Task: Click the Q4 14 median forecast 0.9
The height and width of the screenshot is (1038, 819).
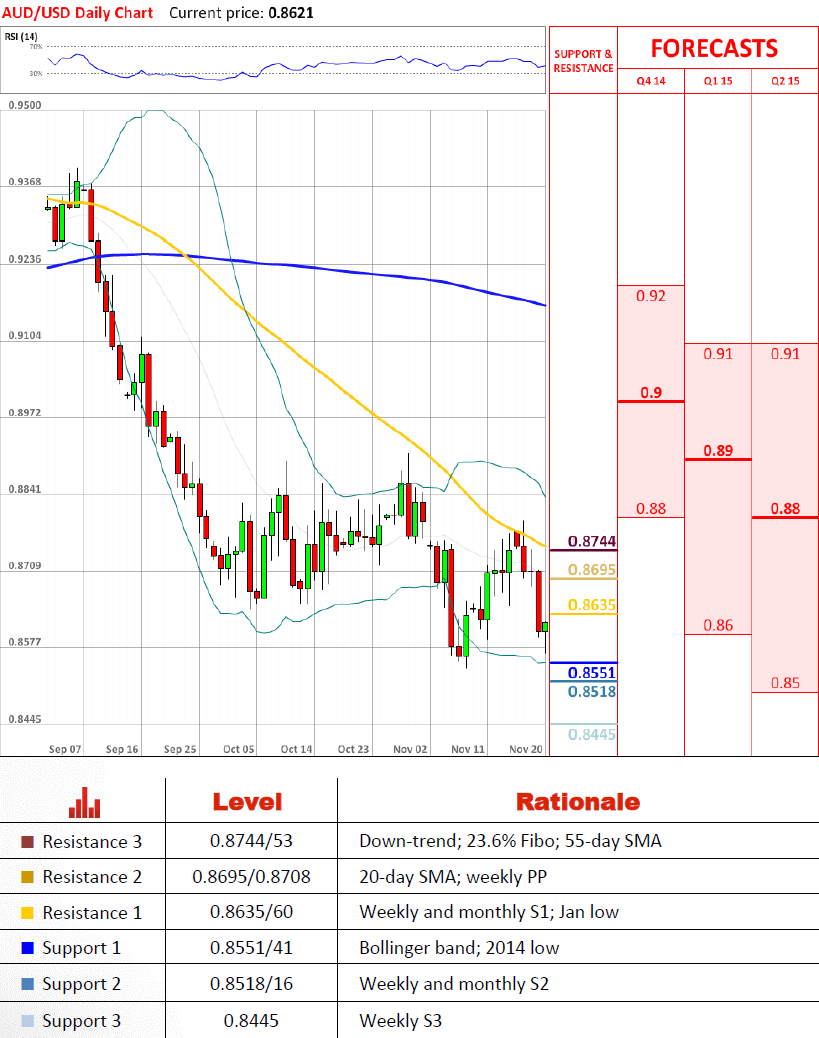Action: coord(651,393)
